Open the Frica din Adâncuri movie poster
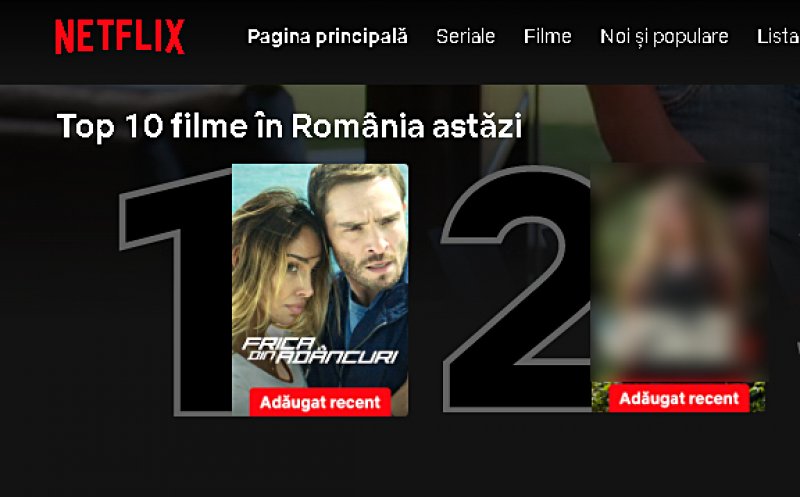 tap(320, 290)
